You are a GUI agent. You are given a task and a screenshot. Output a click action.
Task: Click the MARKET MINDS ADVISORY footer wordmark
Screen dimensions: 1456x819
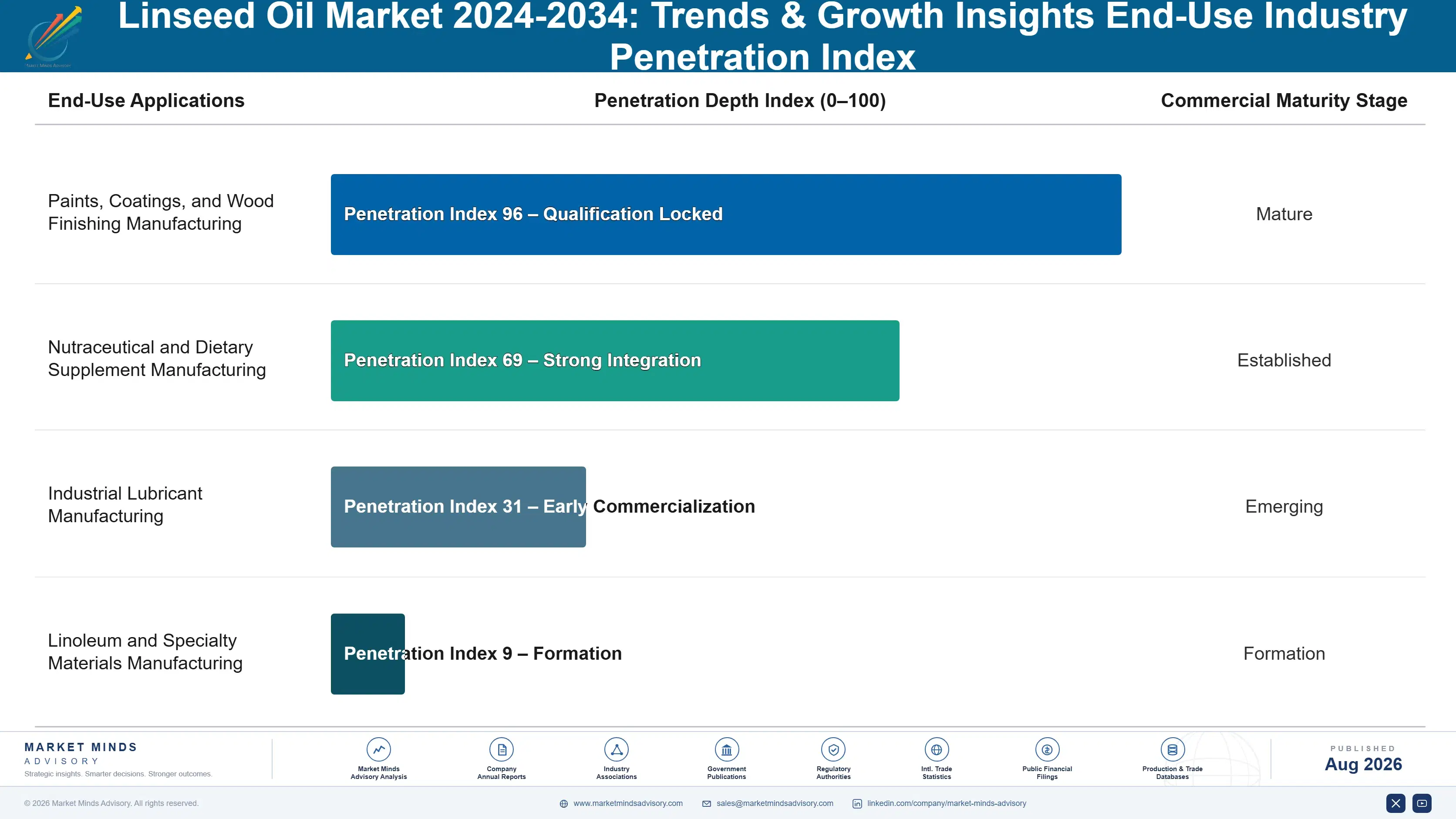pyautogui.click(x=81, y=753)
